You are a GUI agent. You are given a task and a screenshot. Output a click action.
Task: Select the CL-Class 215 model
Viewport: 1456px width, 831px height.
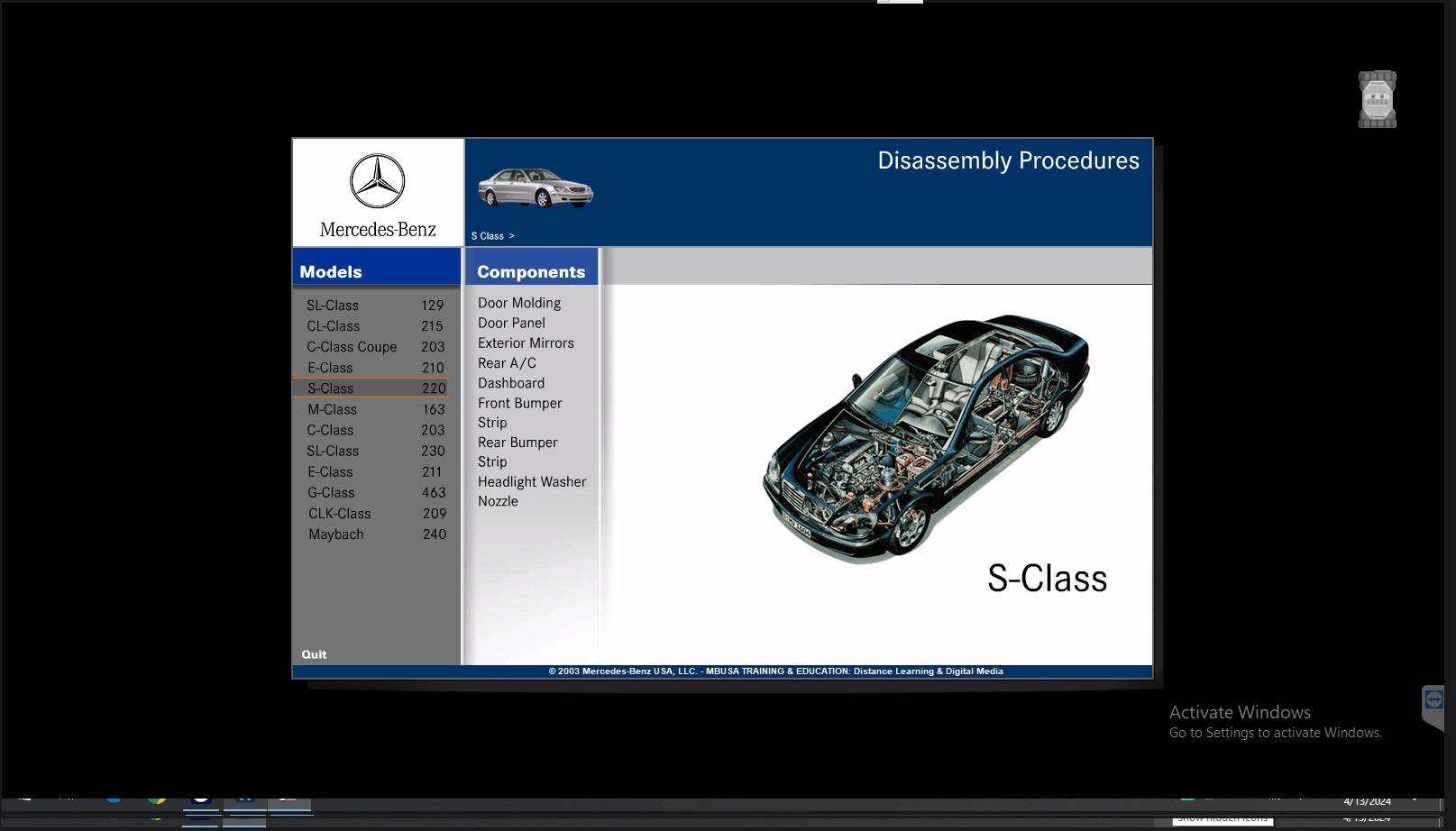pyautogui.click(x=375, y=326)
